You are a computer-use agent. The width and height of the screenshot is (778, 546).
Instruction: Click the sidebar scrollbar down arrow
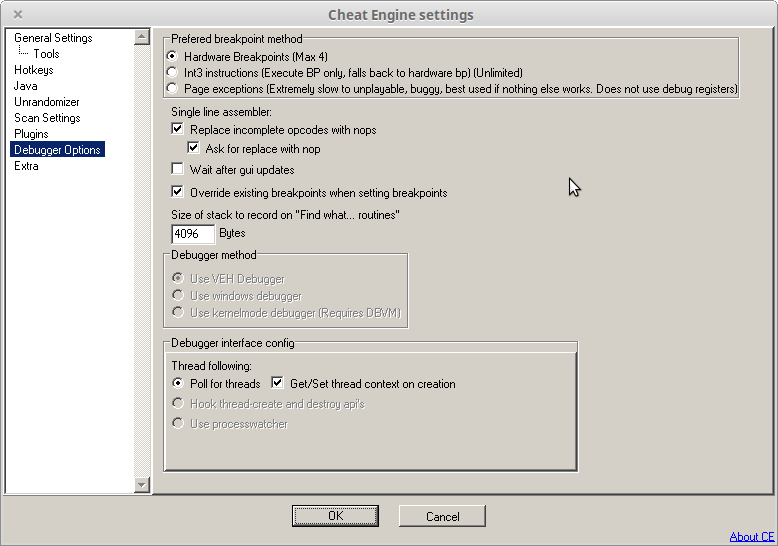pos(142,485)
